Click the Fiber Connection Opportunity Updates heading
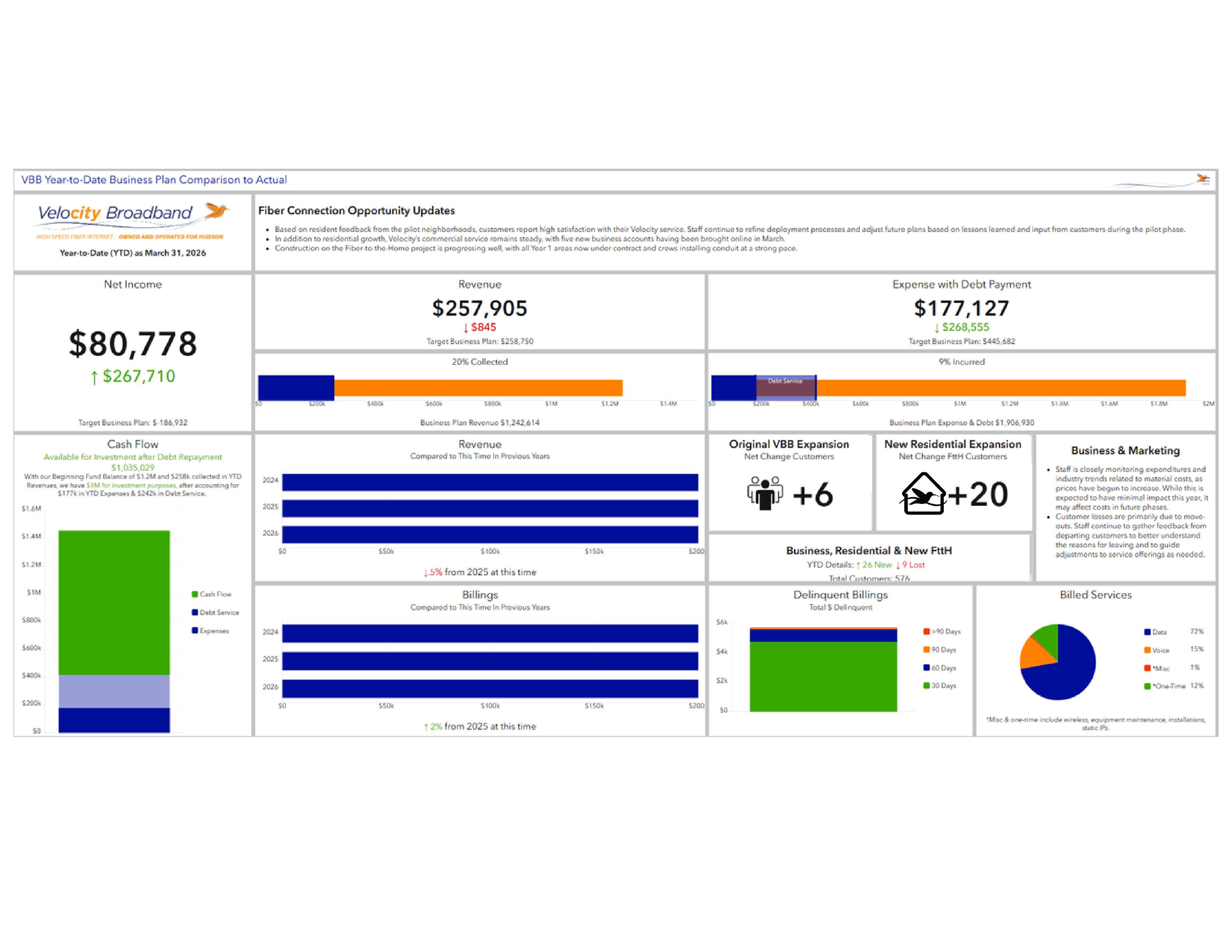Screen dimensions: 1232x952 coord(356,210)
